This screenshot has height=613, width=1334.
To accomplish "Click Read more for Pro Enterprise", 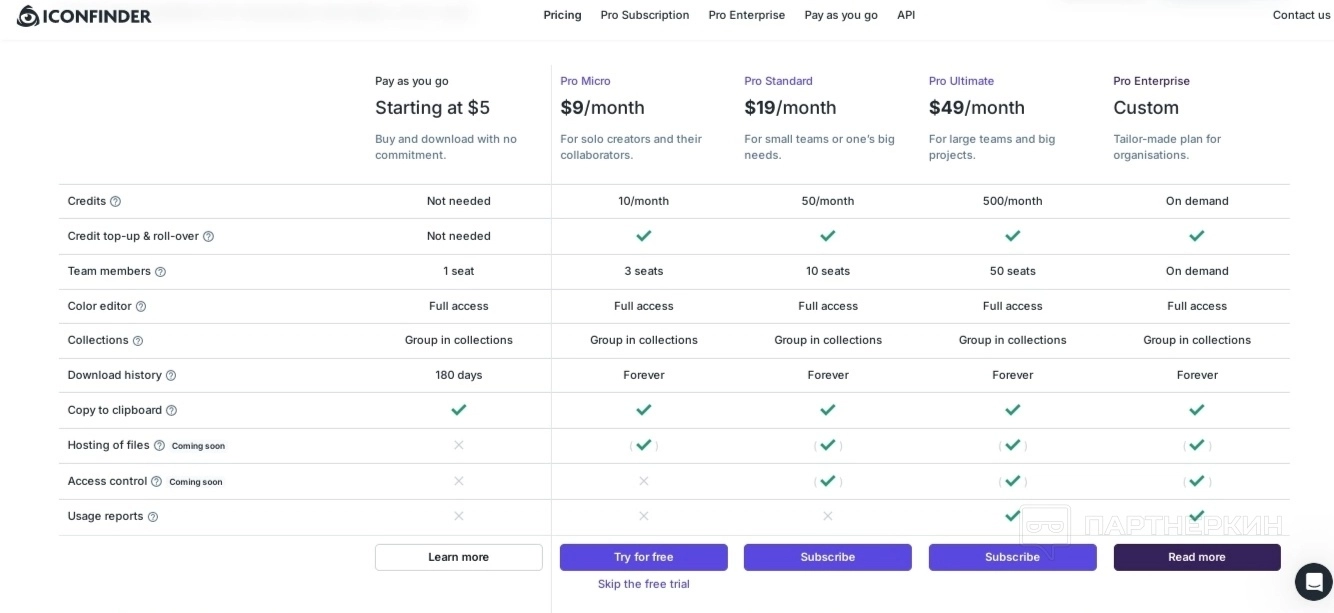I will click(1197, 557).
